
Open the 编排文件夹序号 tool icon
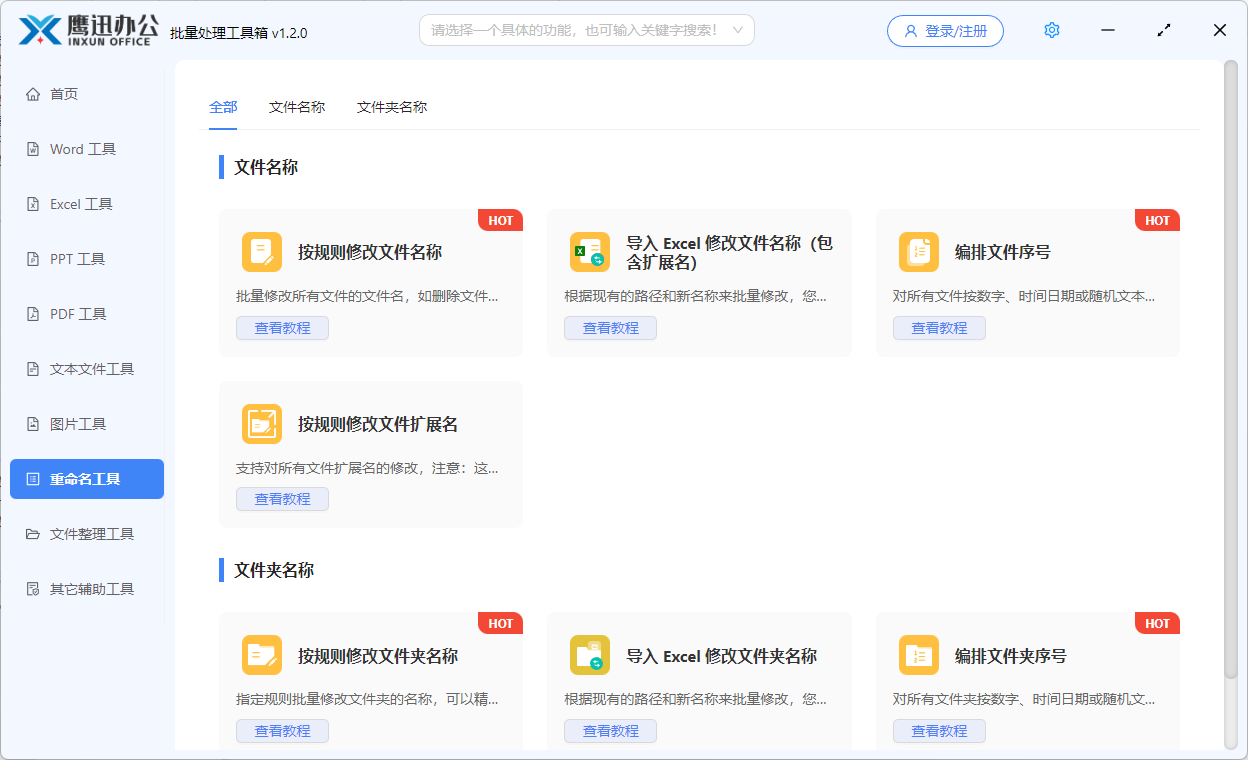click(919, 655)
